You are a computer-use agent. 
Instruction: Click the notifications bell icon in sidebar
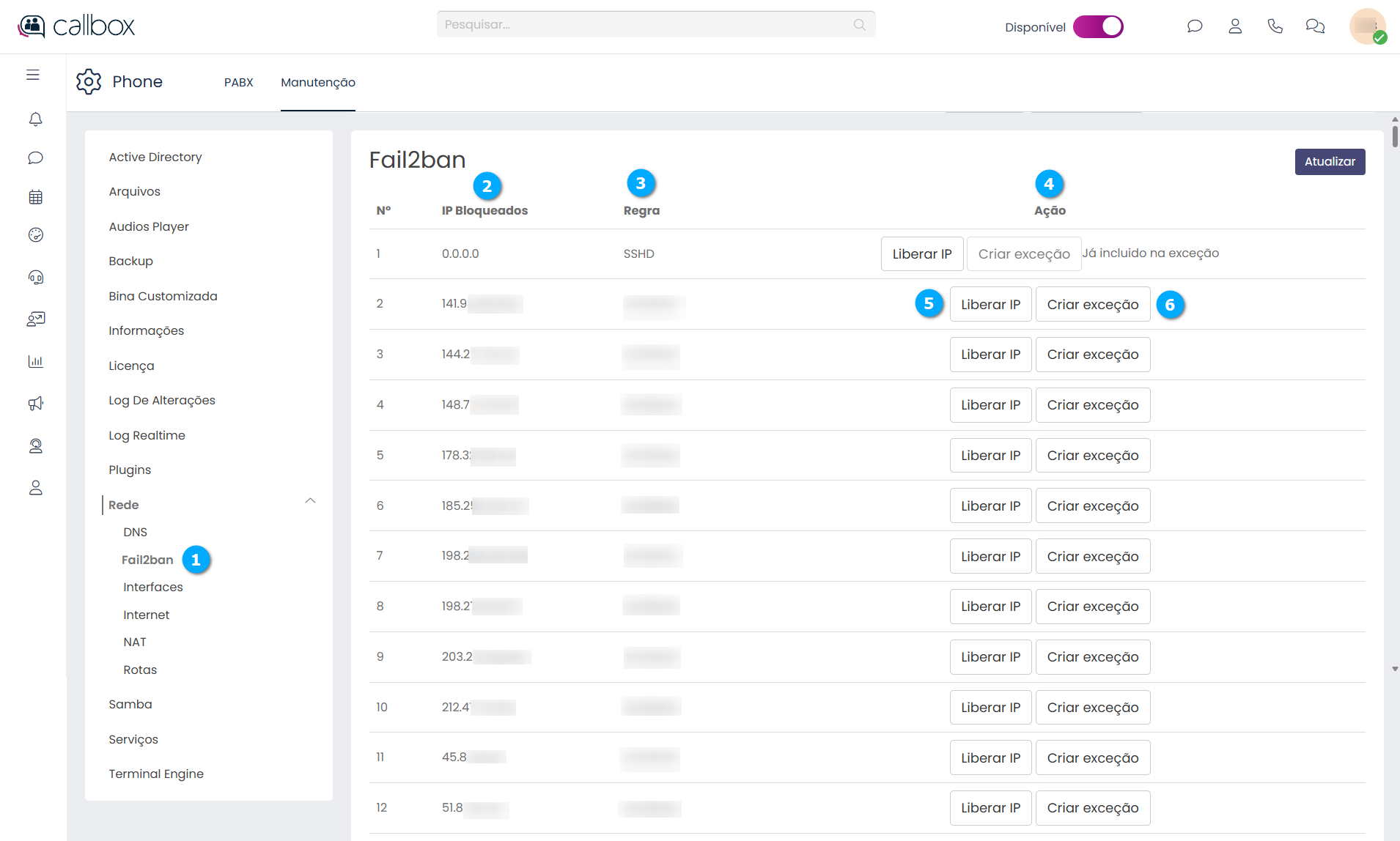click(x=35, y=119)
